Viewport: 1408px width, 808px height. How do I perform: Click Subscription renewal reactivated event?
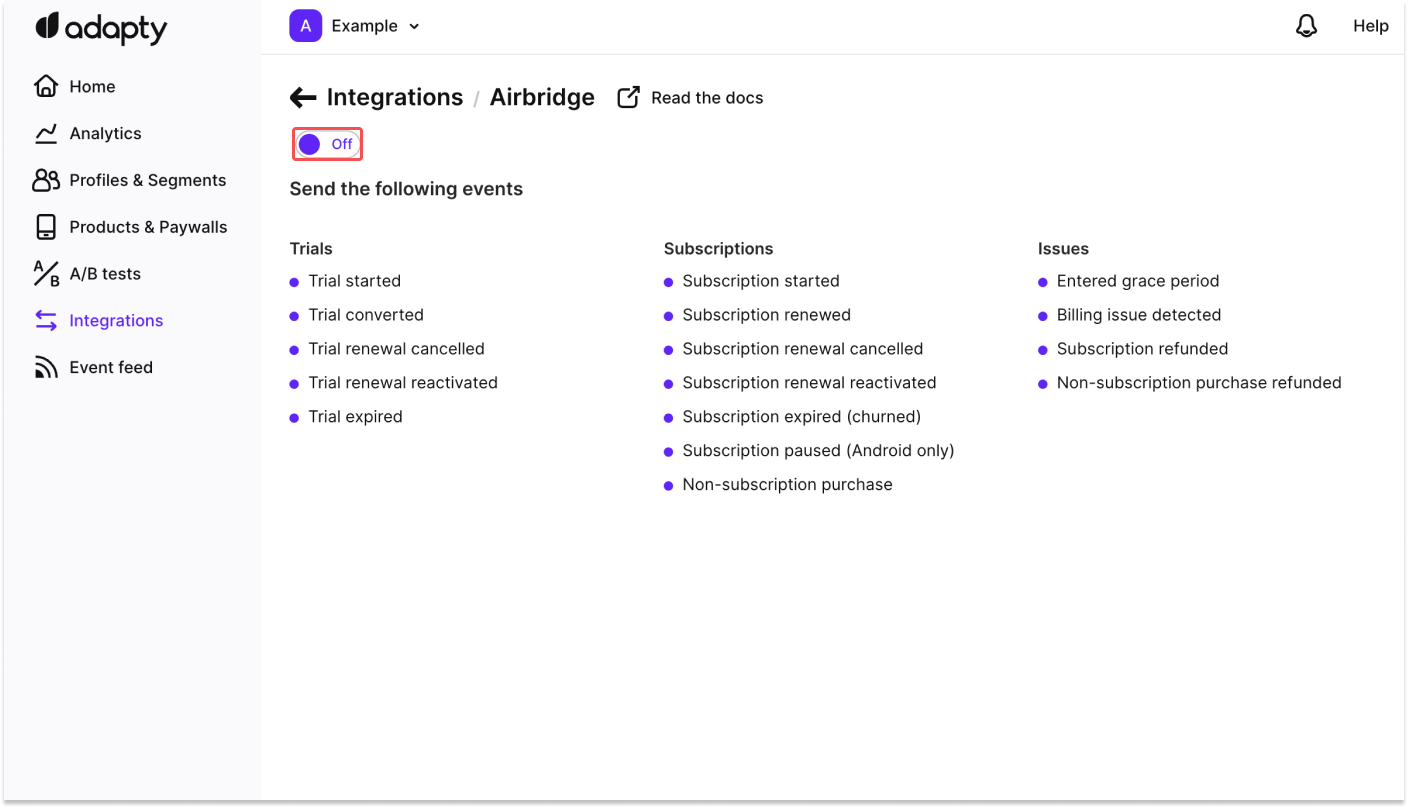pyautogui.click(x=809, y=383)
